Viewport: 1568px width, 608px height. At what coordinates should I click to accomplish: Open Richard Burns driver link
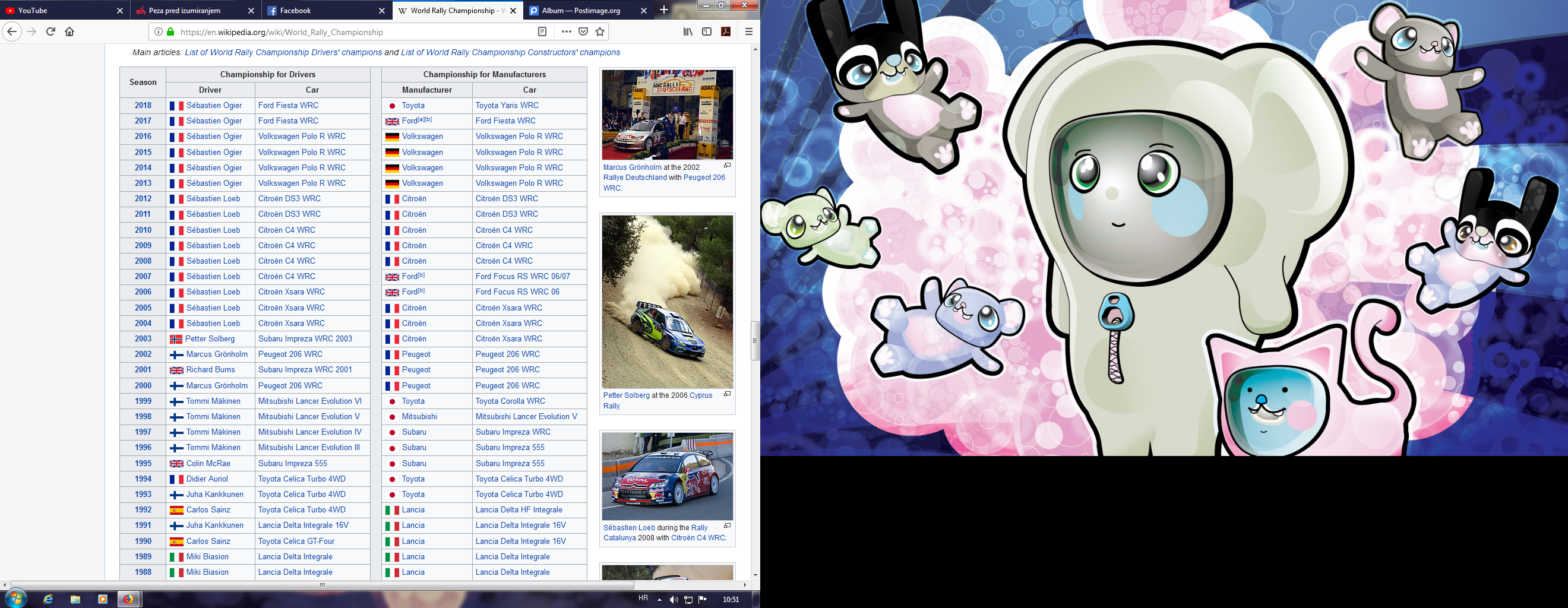point(210,369)
